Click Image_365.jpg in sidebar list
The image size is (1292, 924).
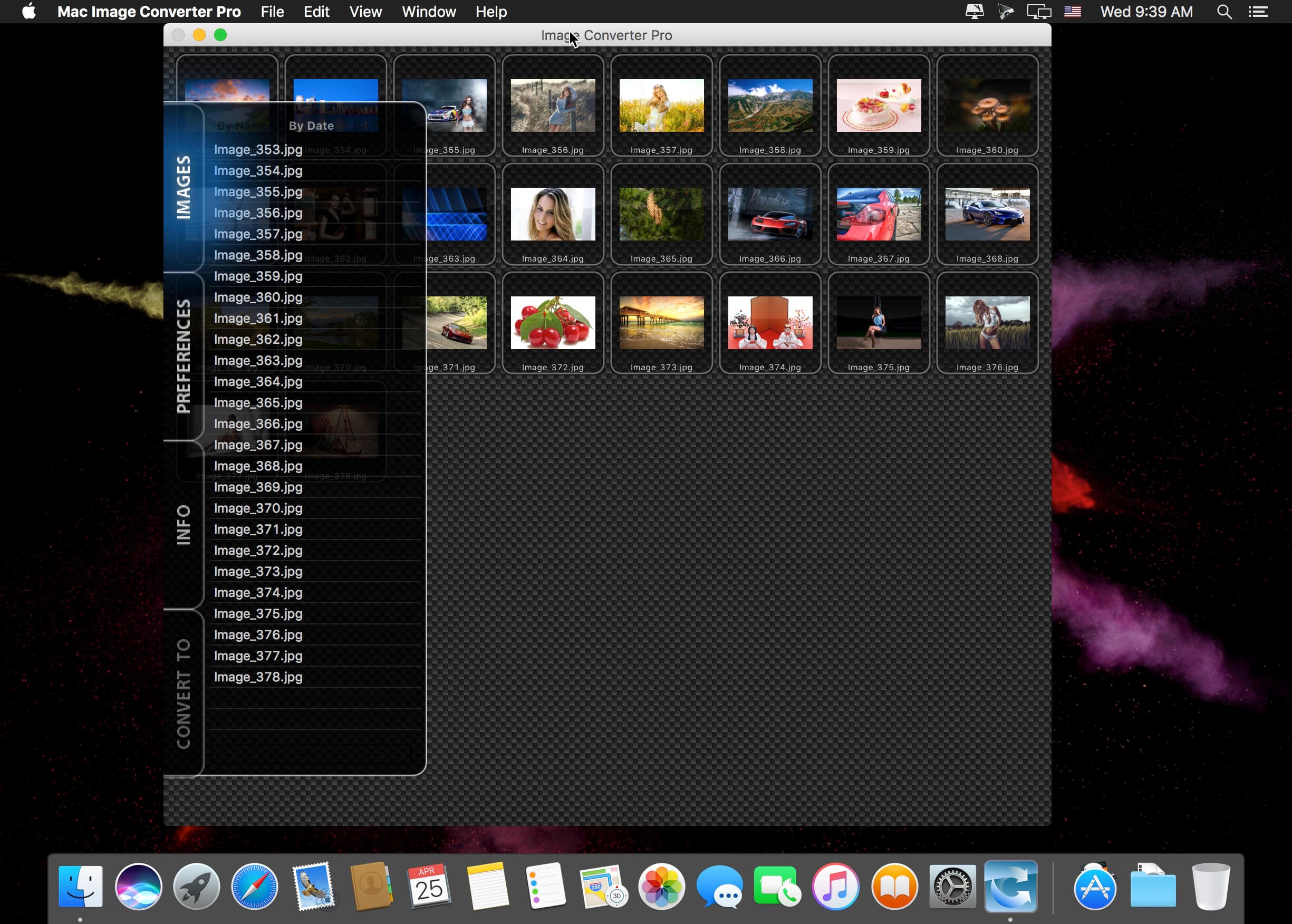pyautogui.click(x=258, y=402)
